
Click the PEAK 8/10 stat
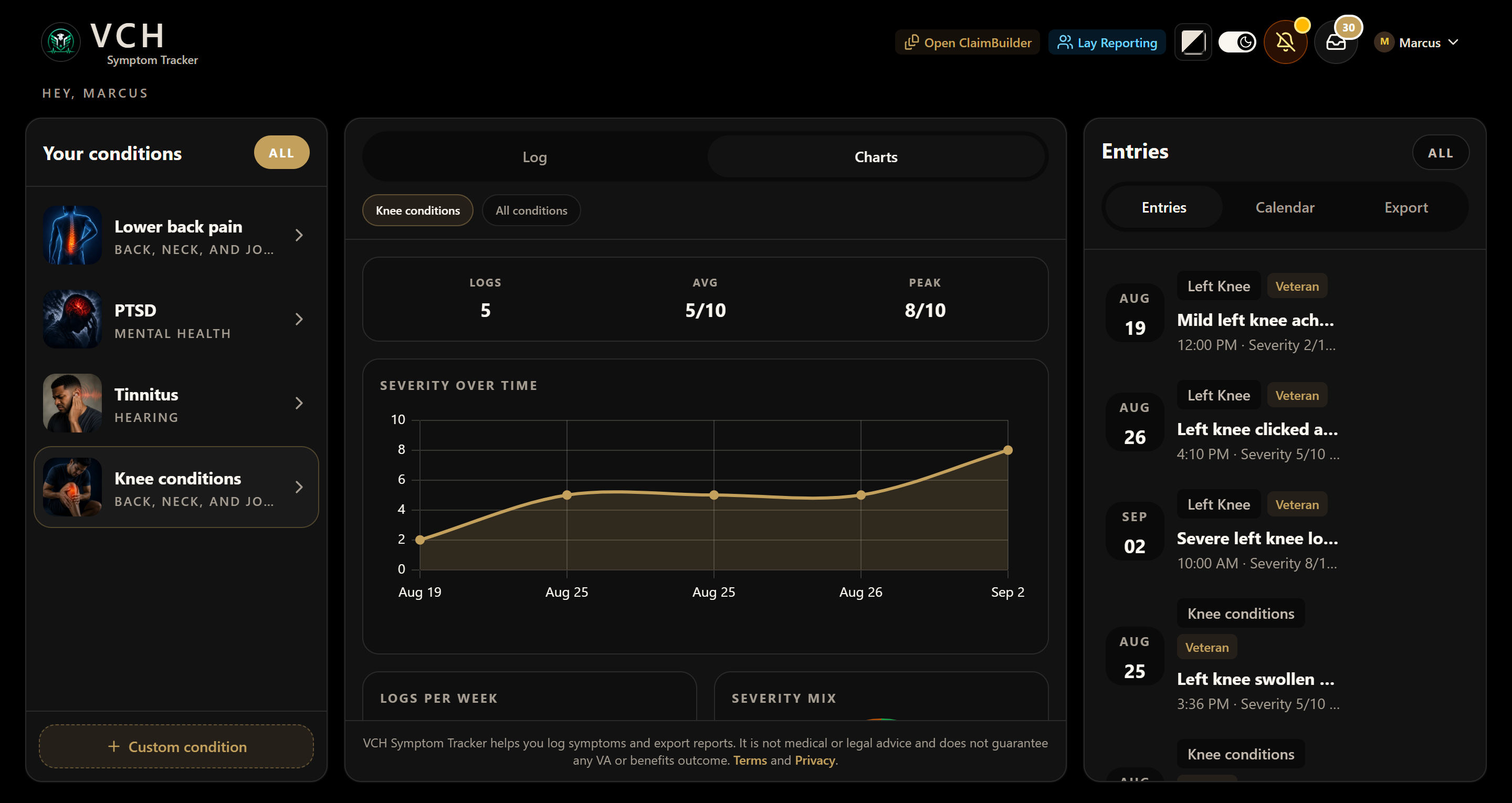tap(925, 299)
